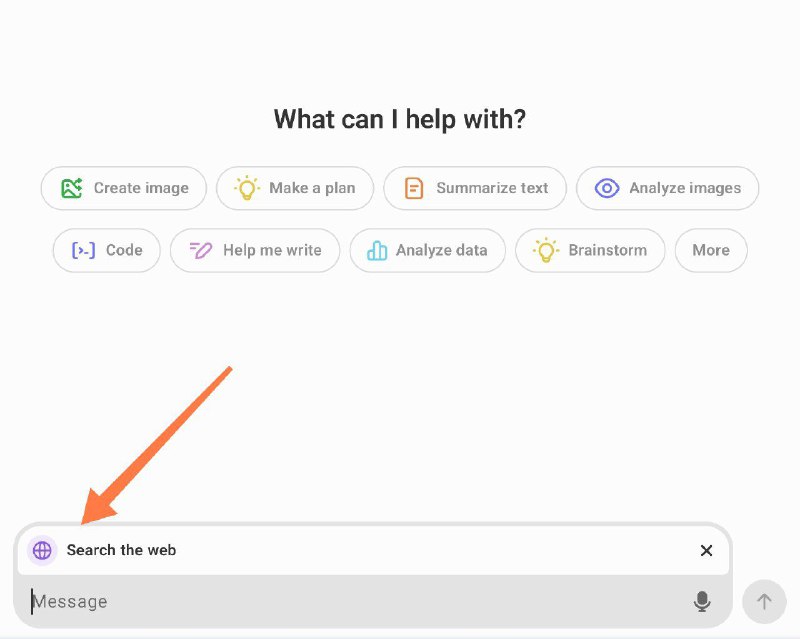
Task: Click the purple globe web search icon
Action: coord(42,550)
